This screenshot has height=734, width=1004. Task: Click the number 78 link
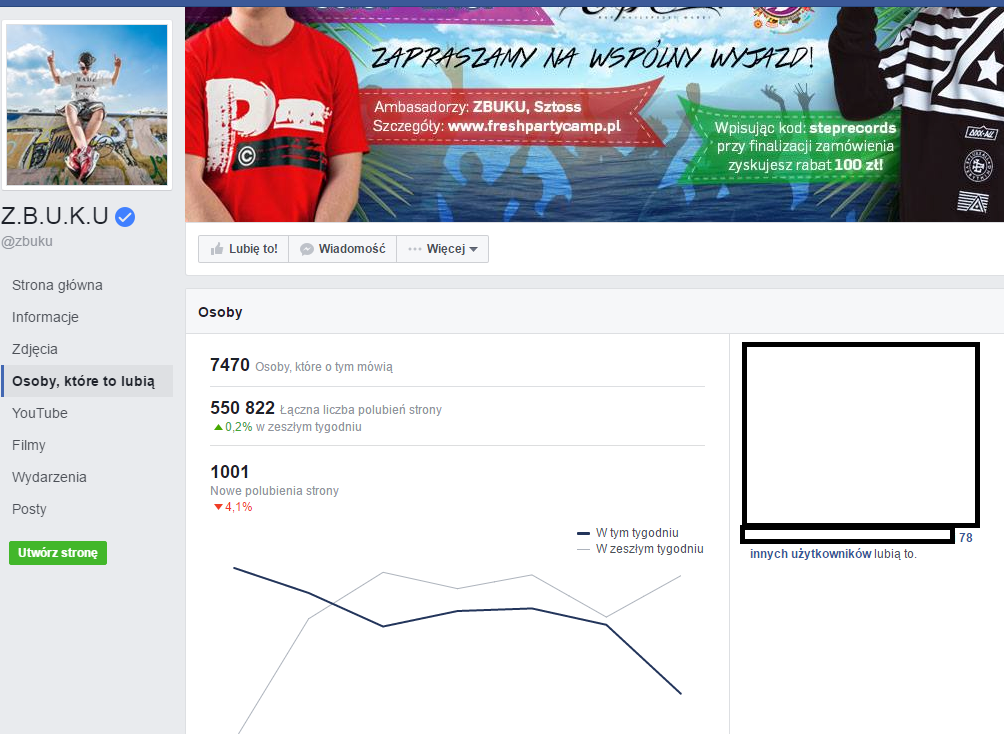(x=966, y=538)
